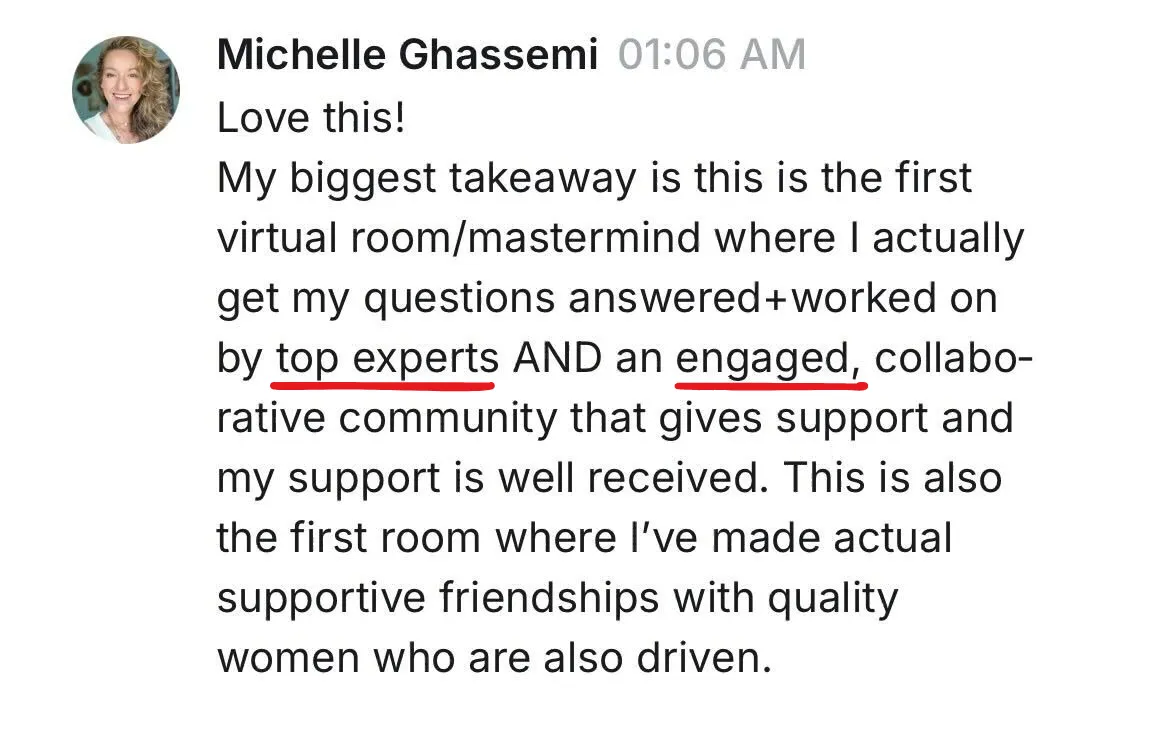The image size is (1170, 731).
Task: Click the words "made actual"
Action: coord(832,539)
